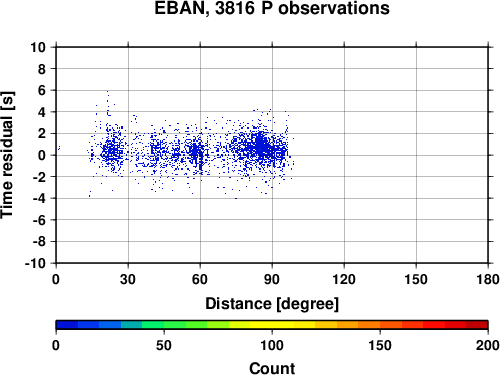
Task: Click y-axis tick label '-4'
Action: pyautogui.click(x=39, y=198)
